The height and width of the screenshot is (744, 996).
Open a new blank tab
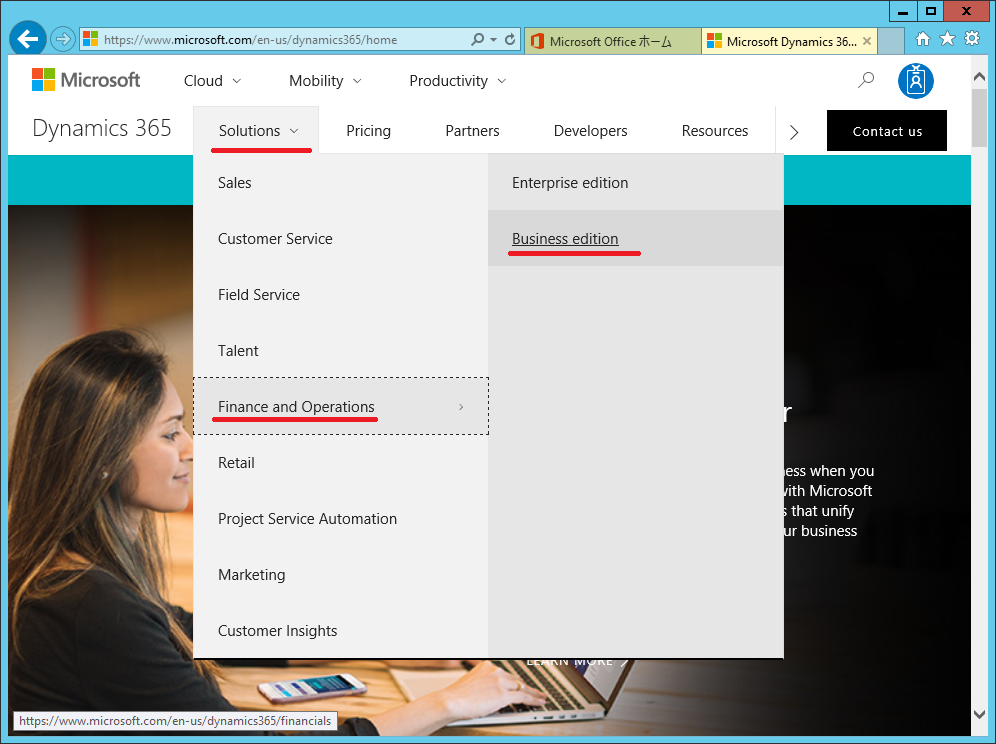(891, 41)
